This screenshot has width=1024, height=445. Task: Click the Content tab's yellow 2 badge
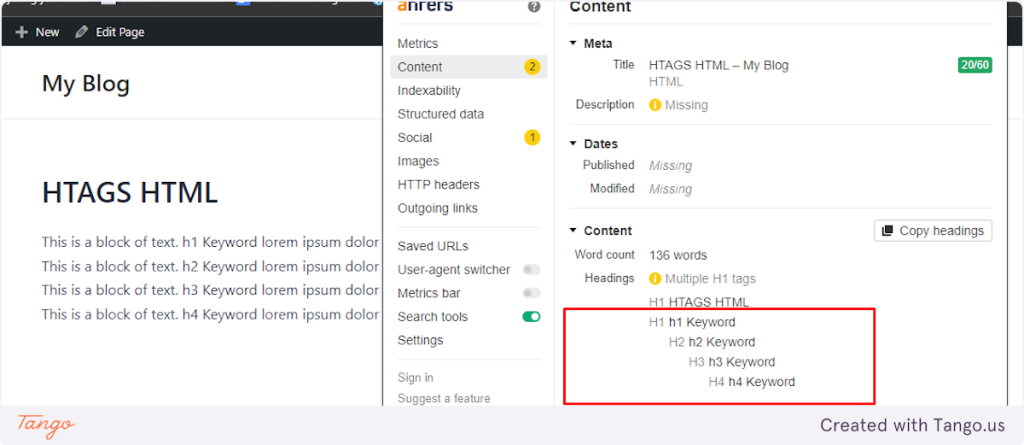(x=532, y=67)
